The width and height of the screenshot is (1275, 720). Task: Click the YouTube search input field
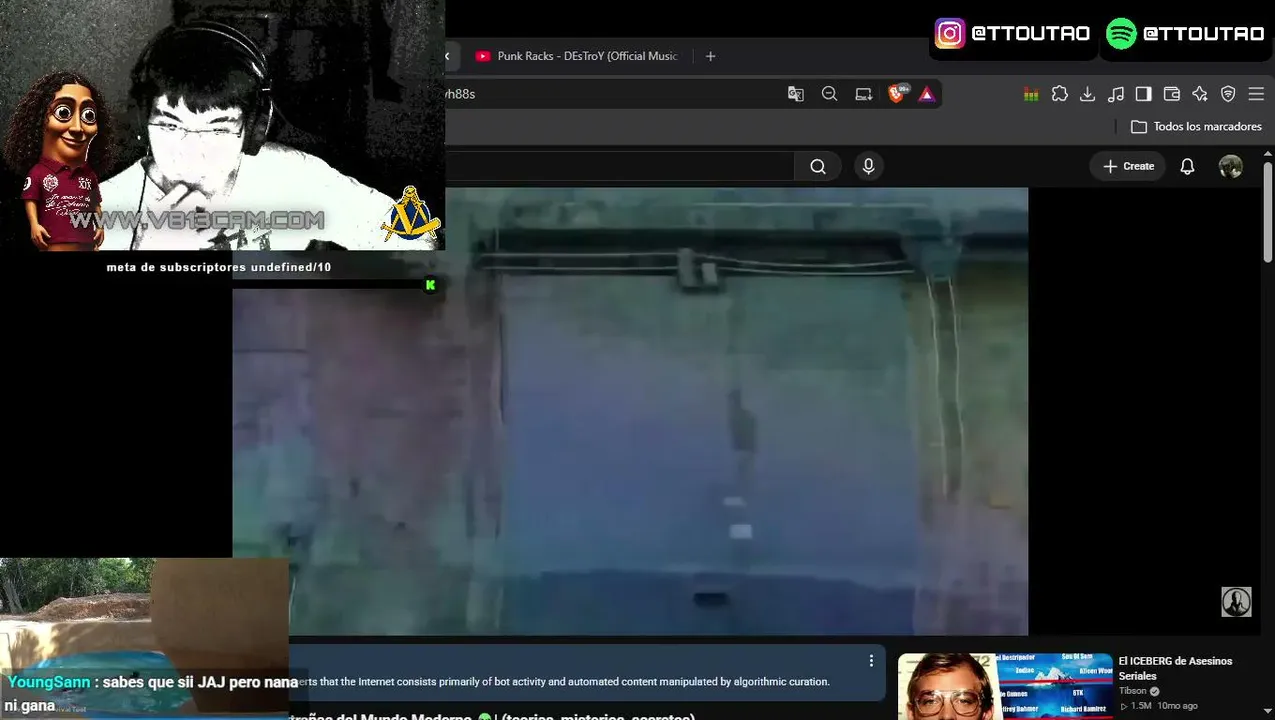619,167
